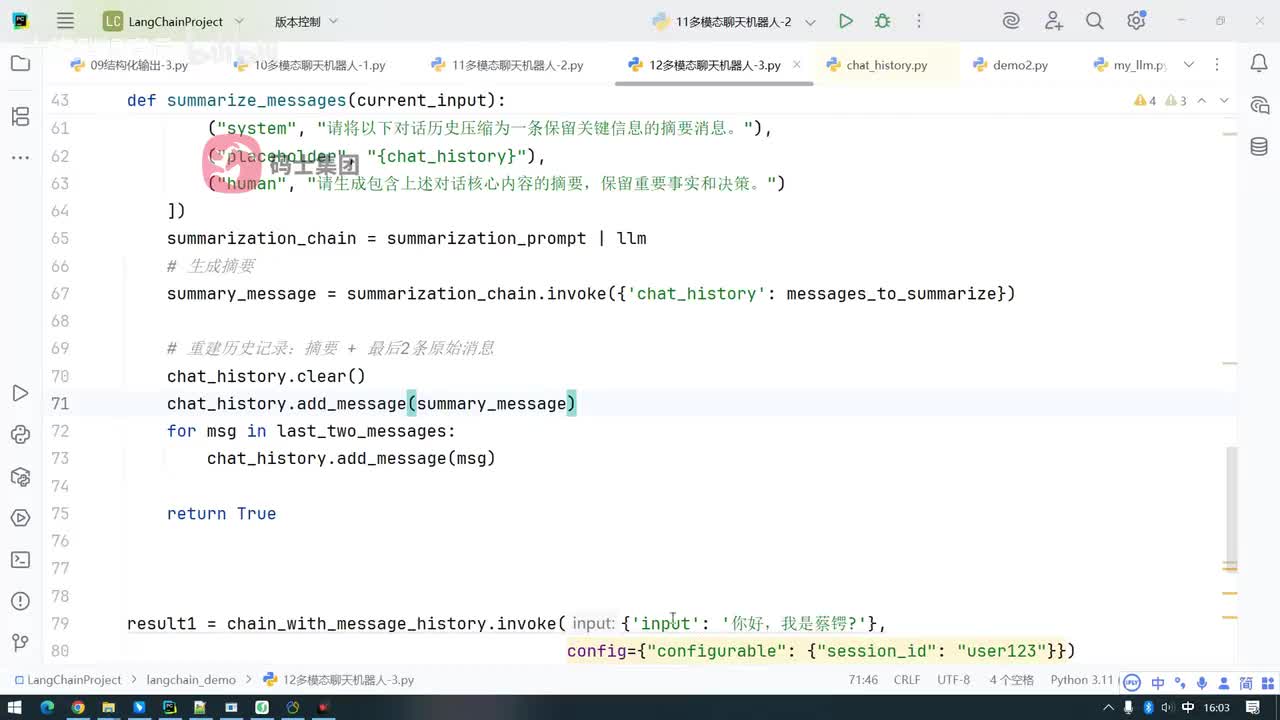Open the main hamburger menu
The image size is (1280, 720).
click(x=65, y=21)
